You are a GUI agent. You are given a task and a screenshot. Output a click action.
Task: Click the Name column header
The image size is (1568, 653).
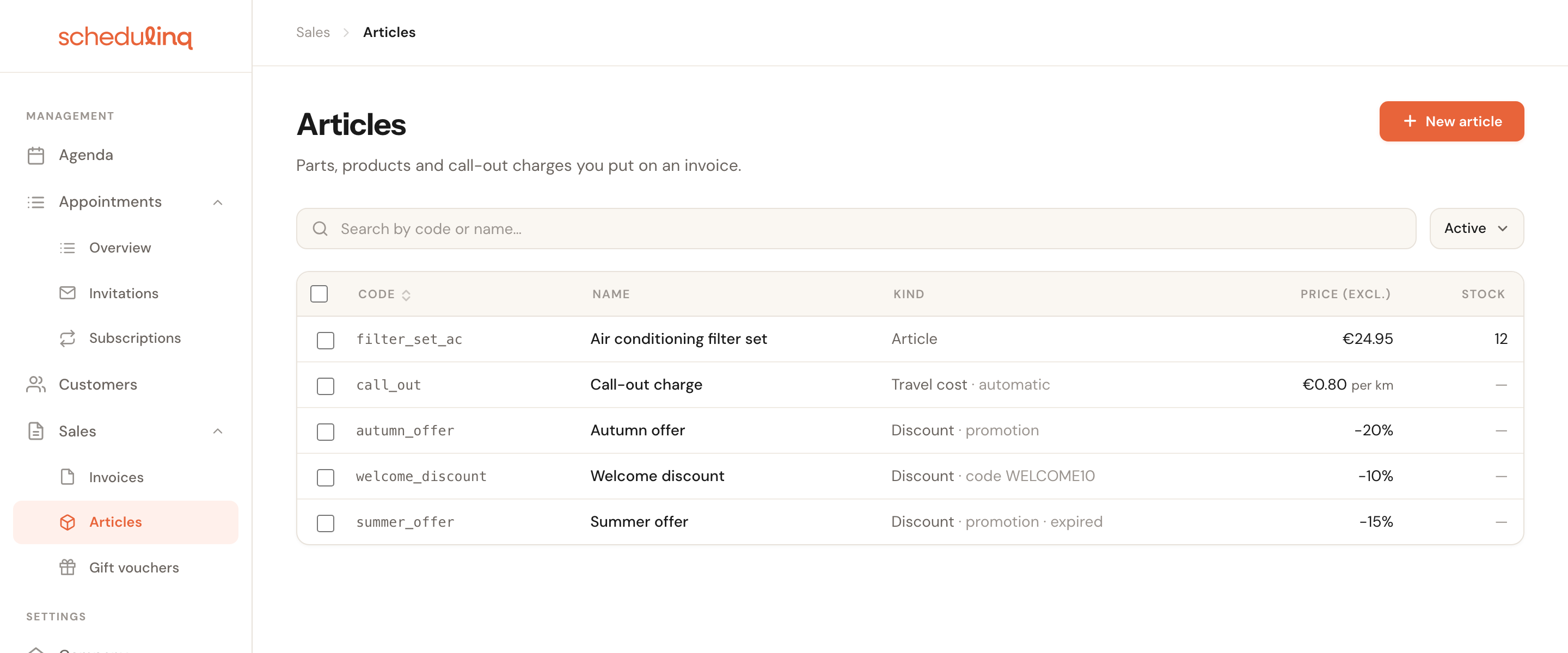click(610, 294)
